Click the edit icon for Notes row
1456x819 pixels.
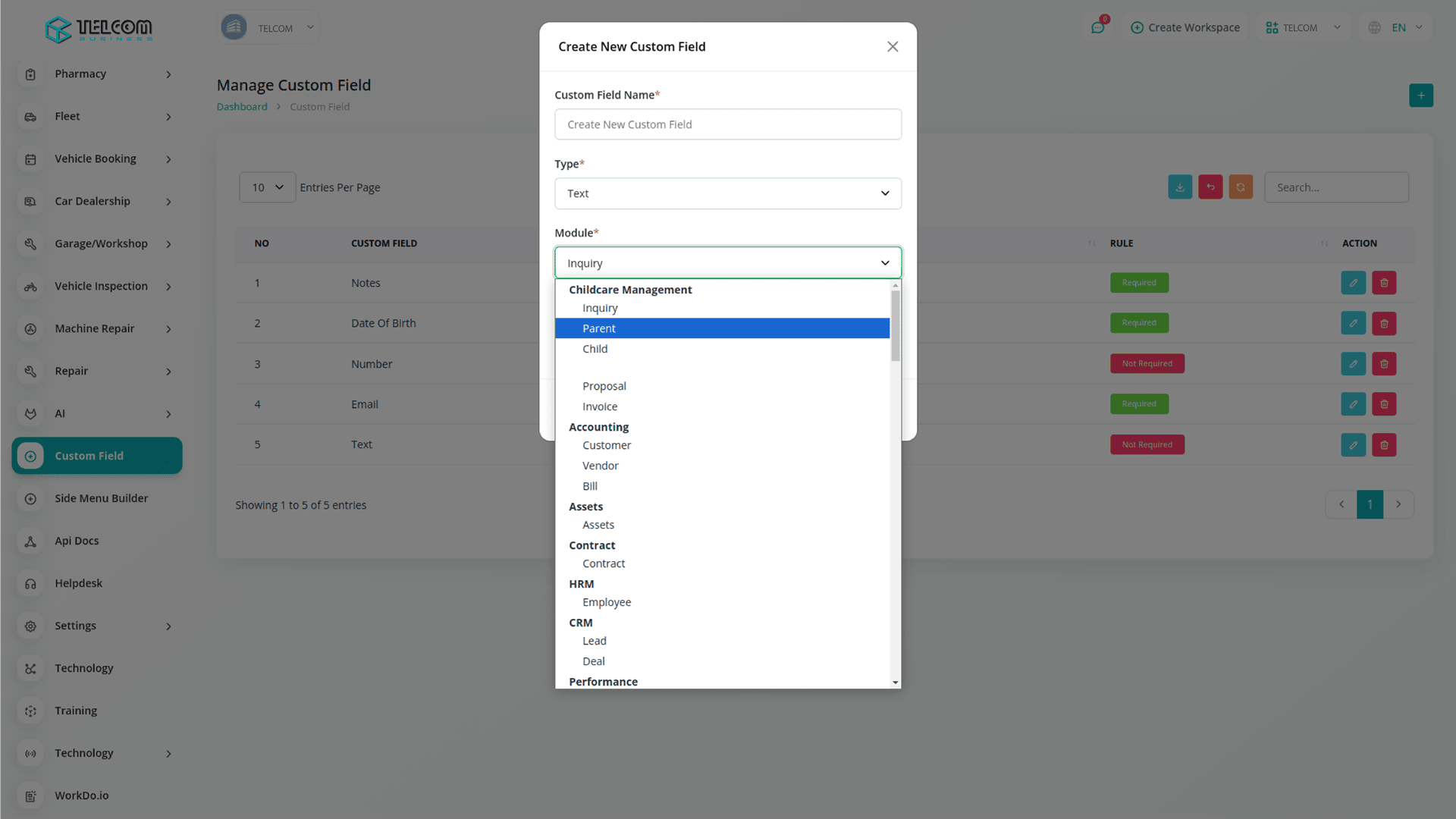tap(1353, 283)
